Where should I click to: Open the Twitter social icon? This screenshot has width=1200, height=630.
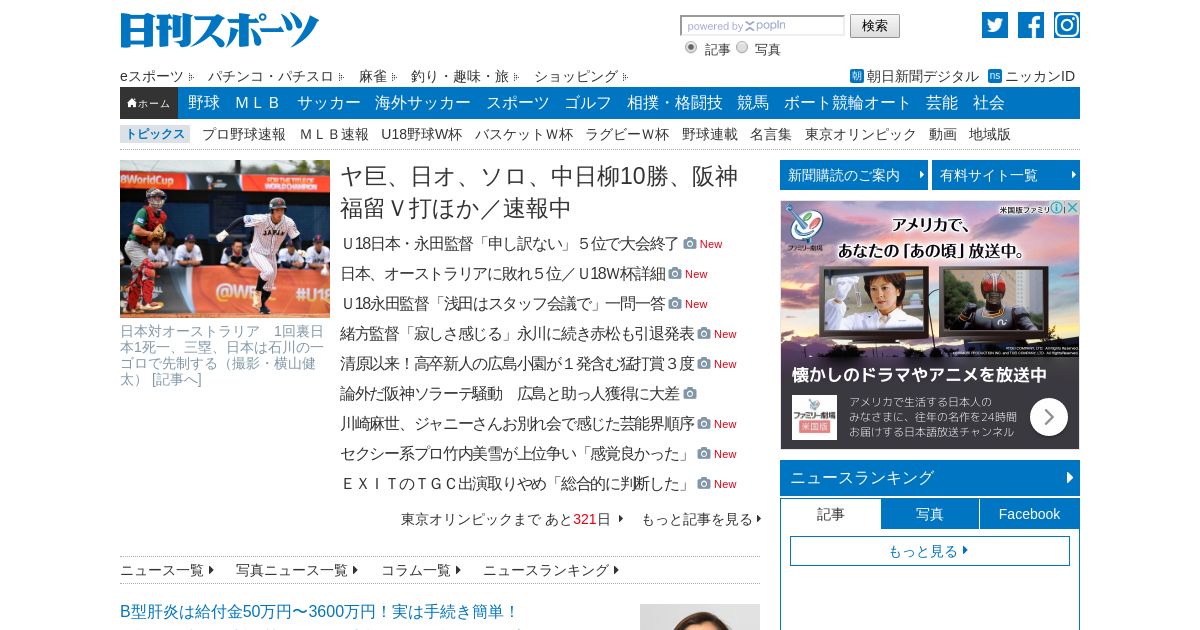995,25
